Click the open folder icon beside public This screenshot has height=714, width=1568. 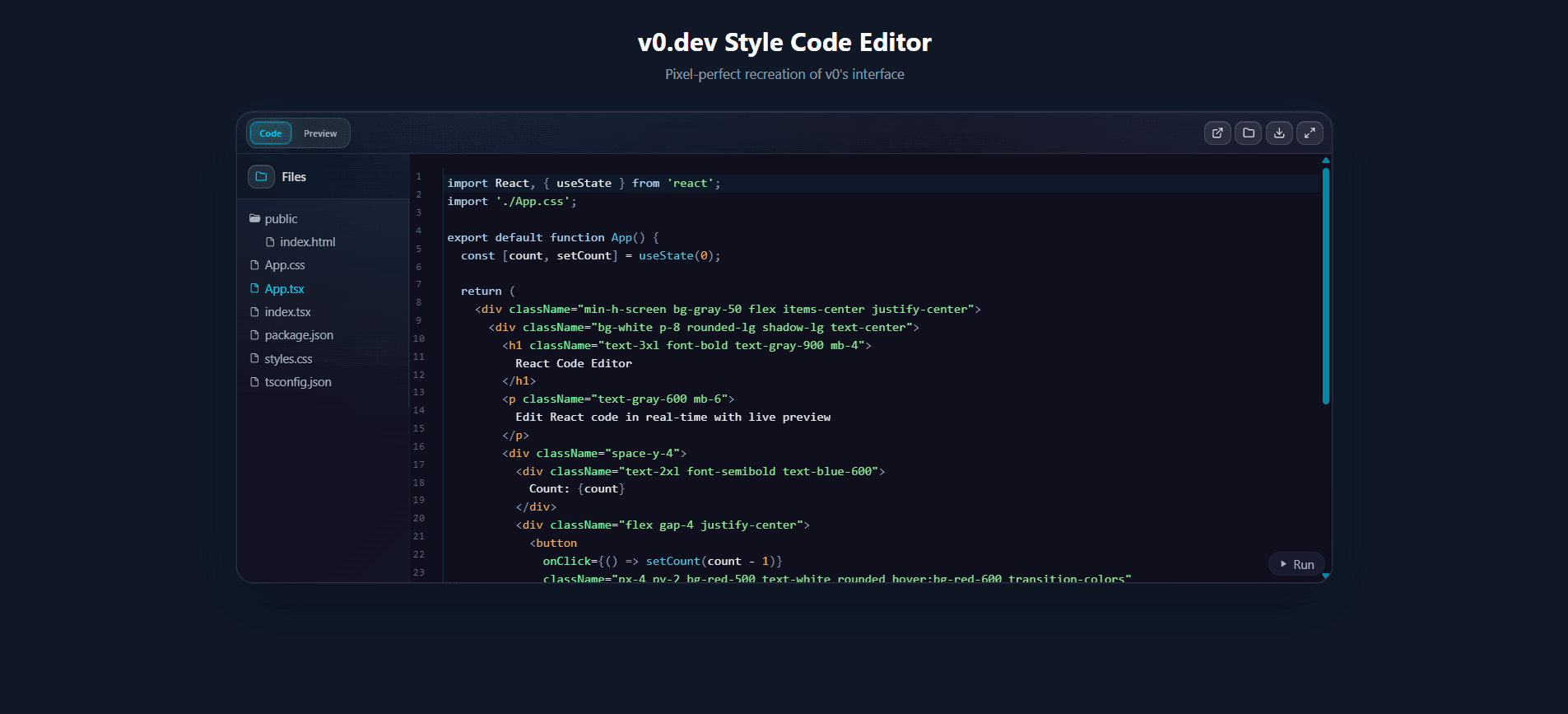click(254, 218)
